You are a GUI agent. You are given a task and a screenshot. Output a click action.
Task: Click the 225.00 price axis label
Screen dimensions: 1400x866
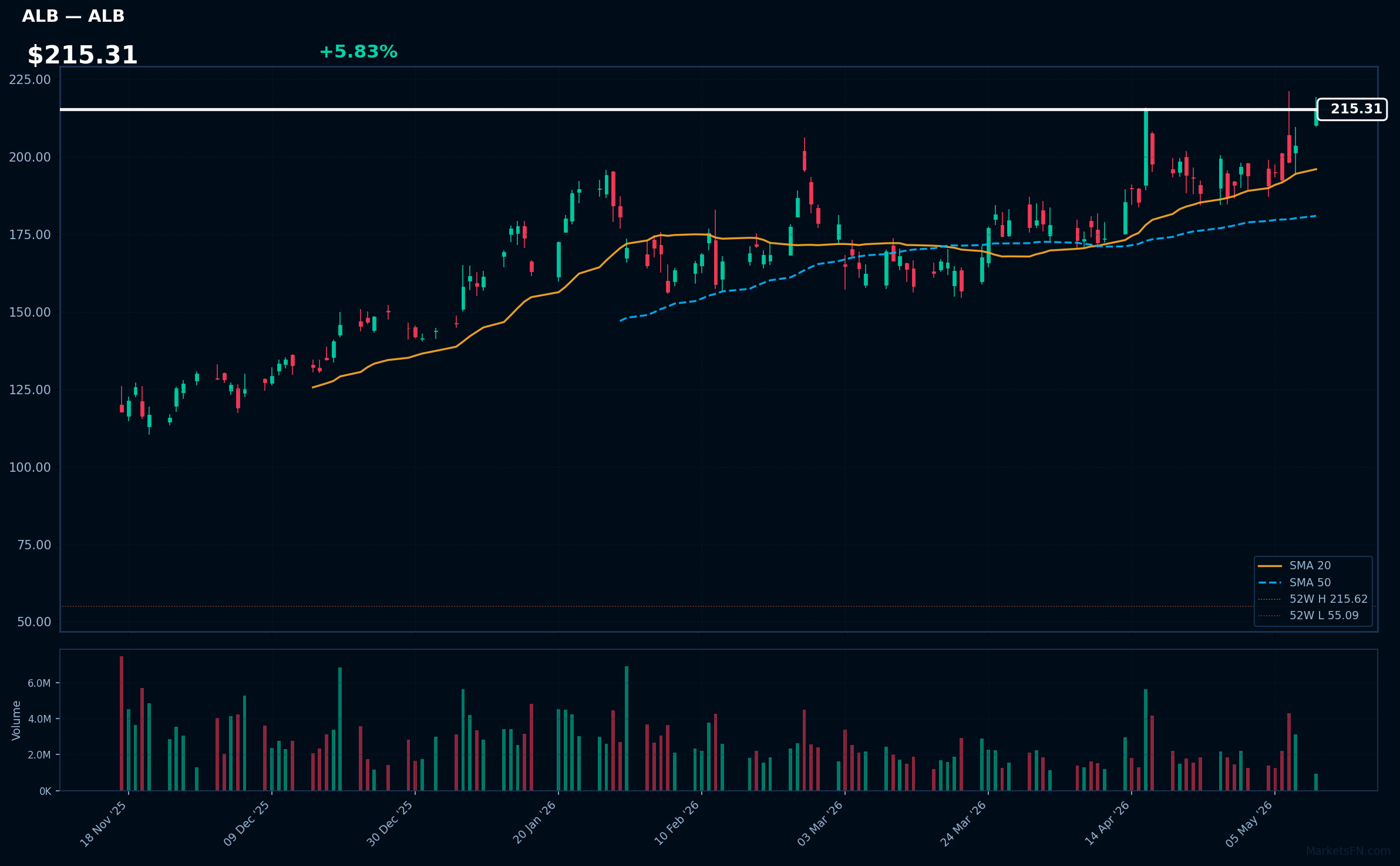(x=30, y=80)
